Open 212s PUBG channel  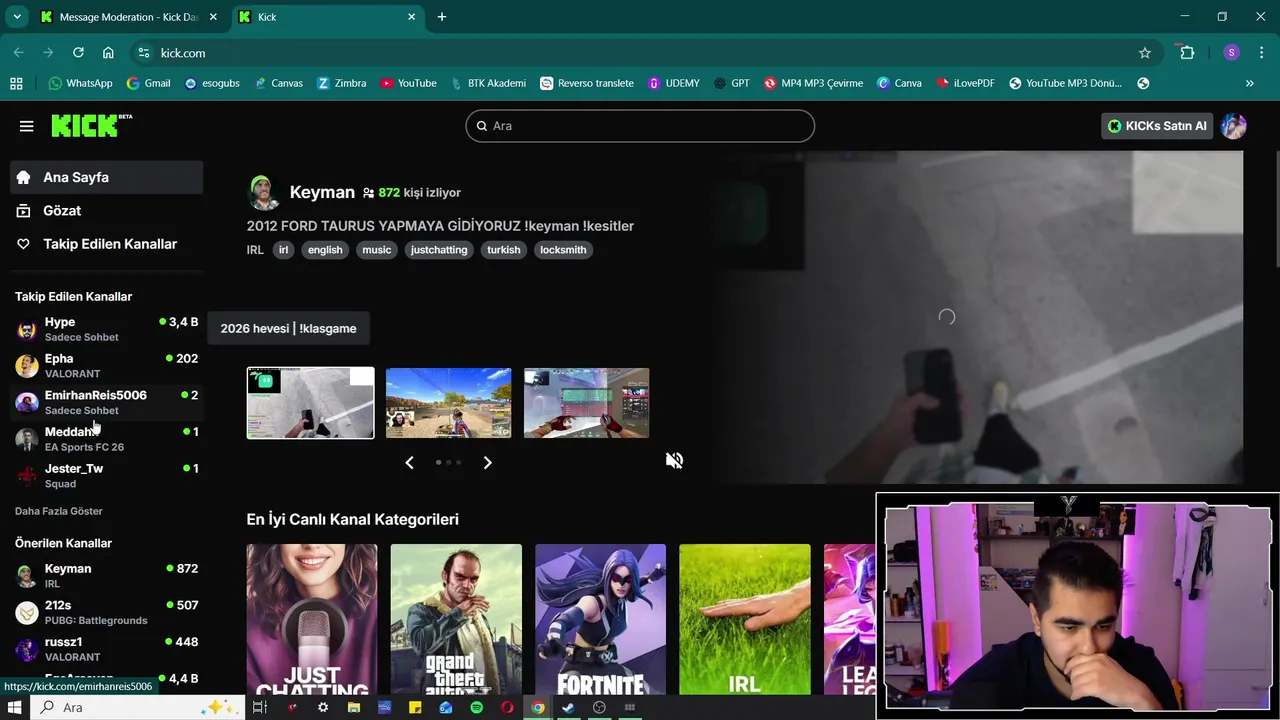107,612
